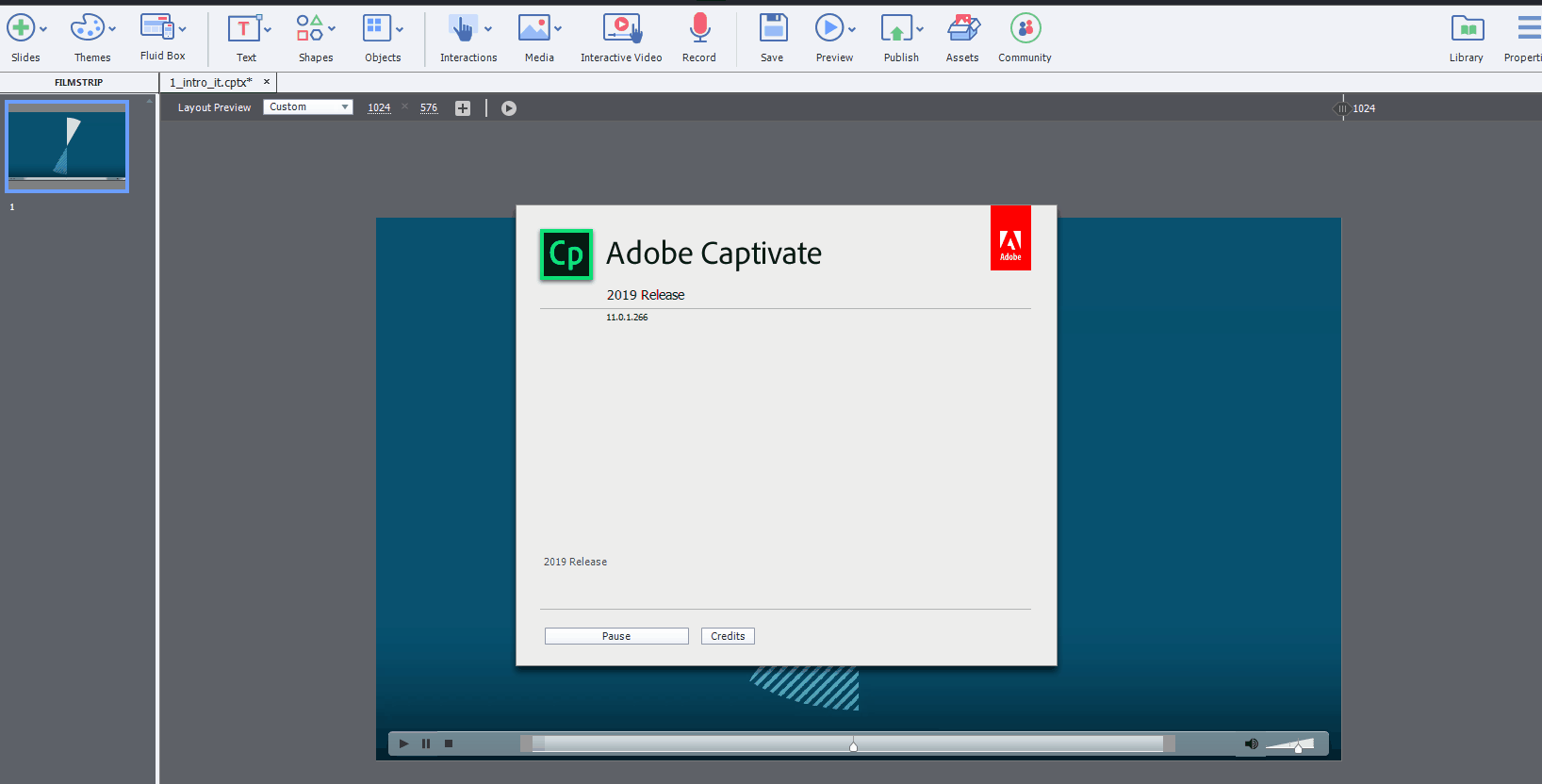The width and height of the screenshot is (1542, 784).
Task: Click the add breakpoint plus icon
Action: click(463, 108)
